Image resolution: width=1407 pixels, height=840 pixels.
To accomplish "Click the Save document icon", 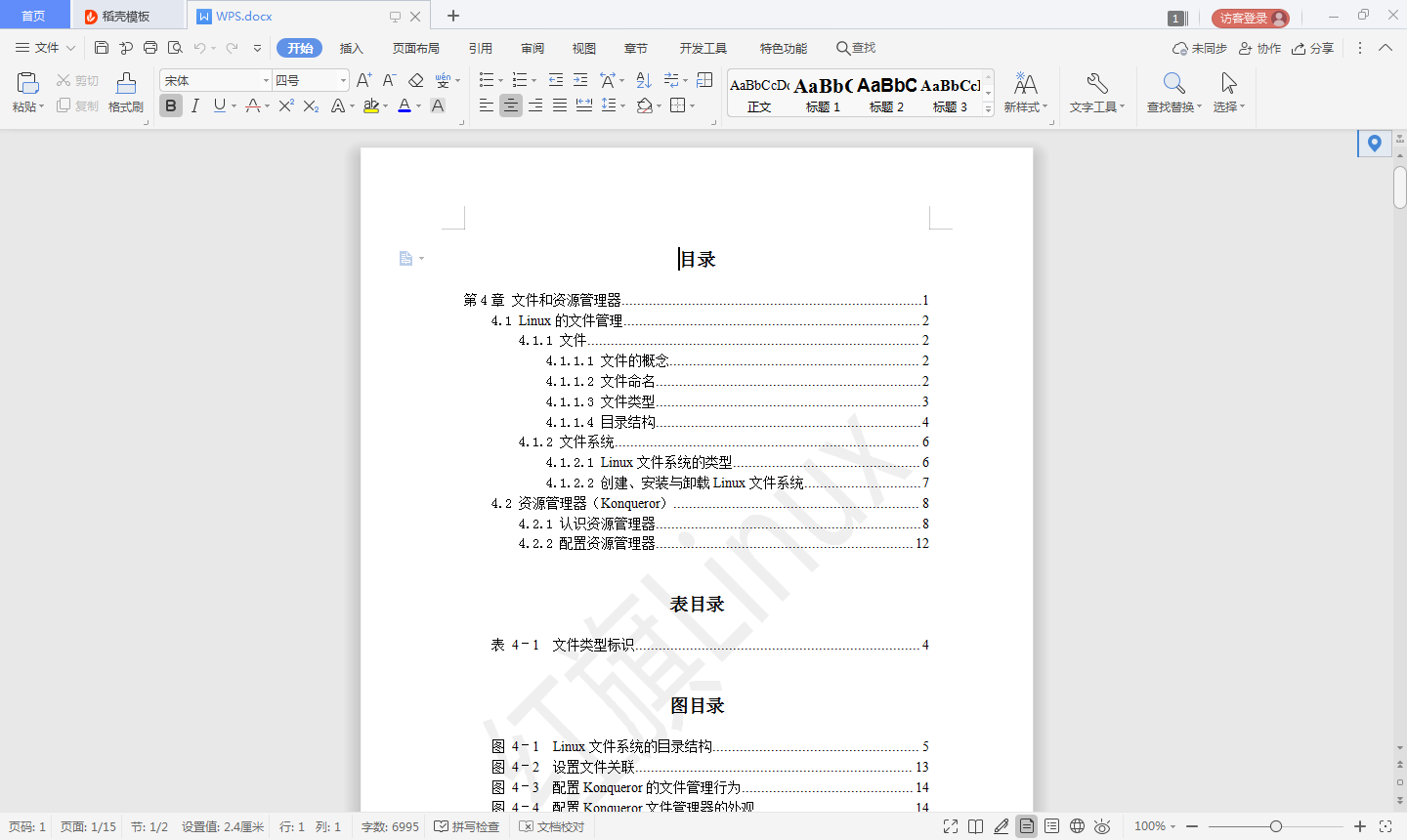I will 102,47.
